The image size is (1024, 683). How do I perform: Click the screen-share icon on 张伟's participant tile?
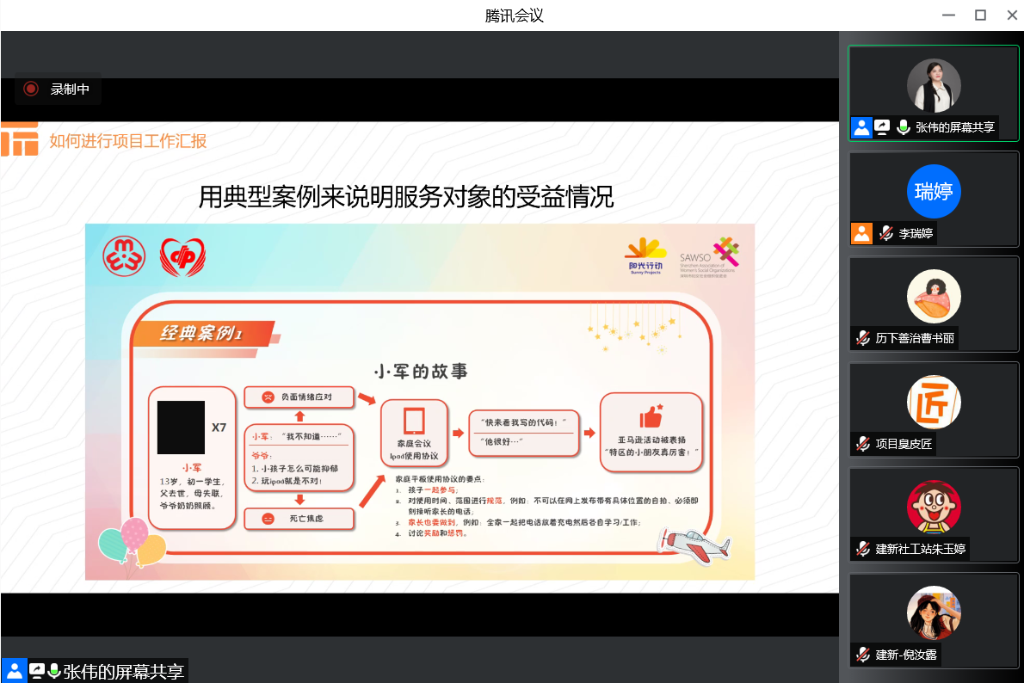pyautogui.click(x=882, y=127)
